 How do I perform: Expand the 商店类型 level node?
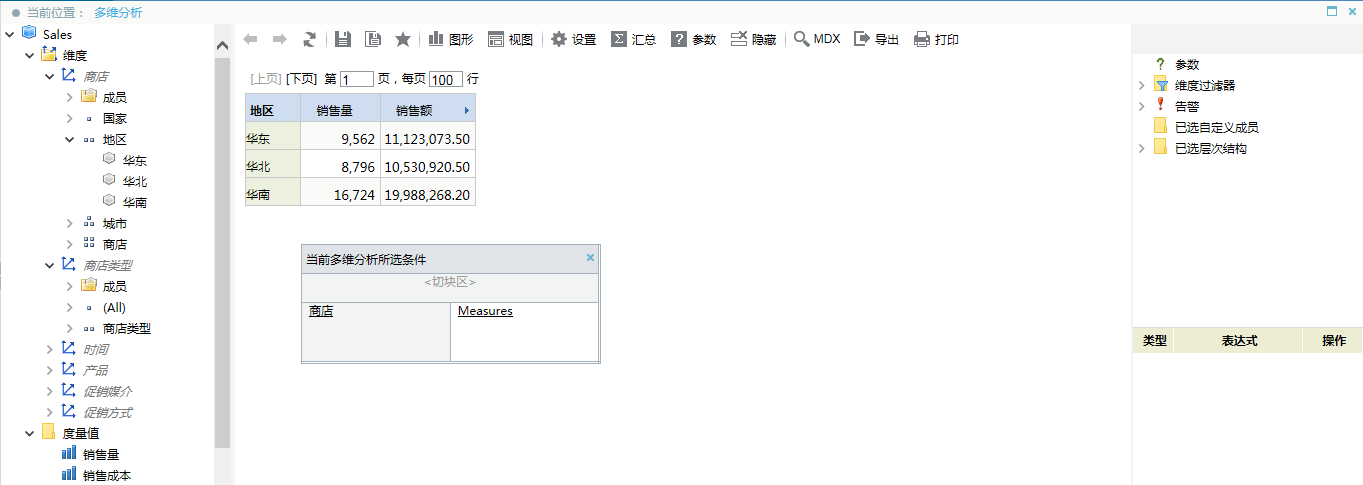click(x=69, y=328)
